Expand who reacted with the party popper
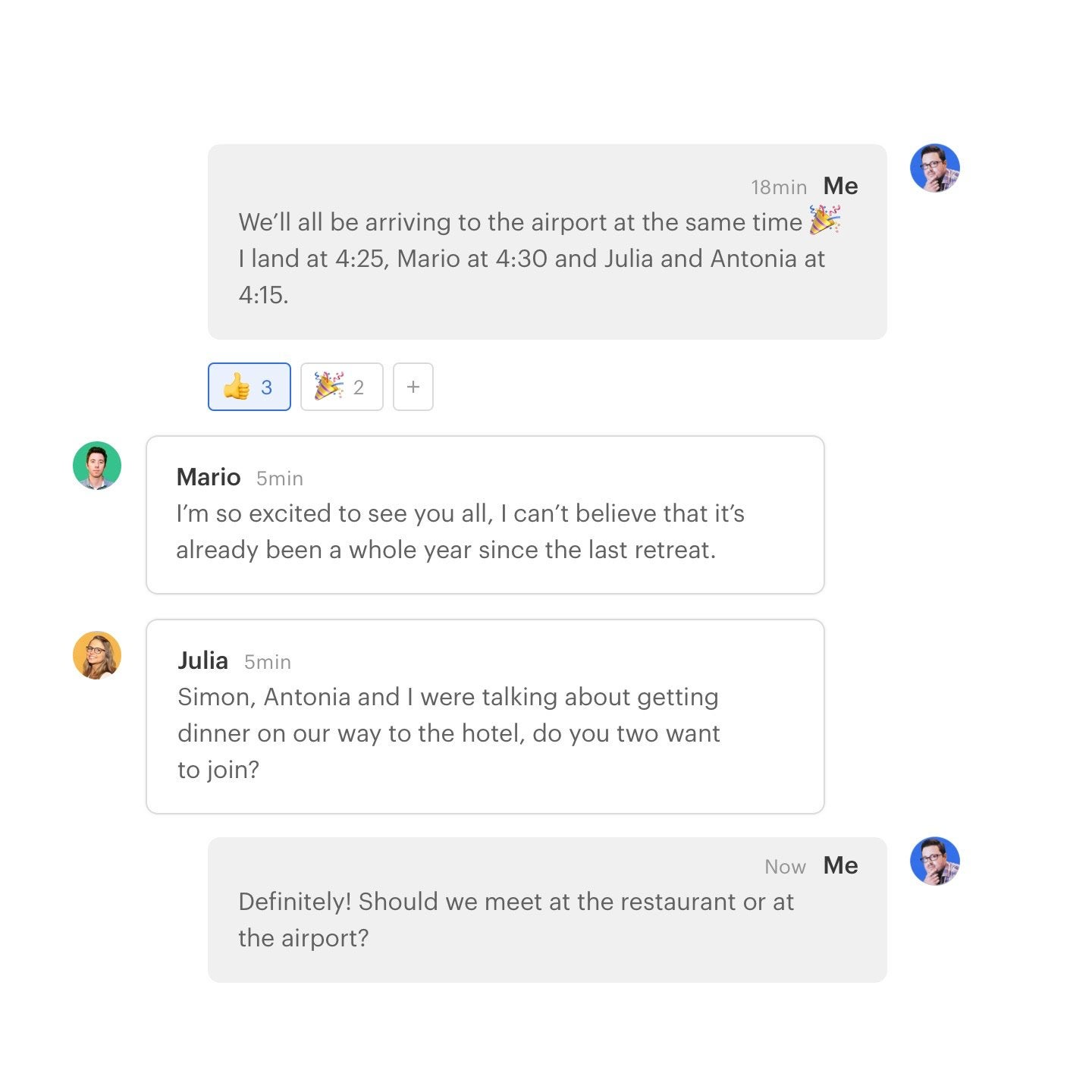1092x1092 pixels. tap(359, 388)
